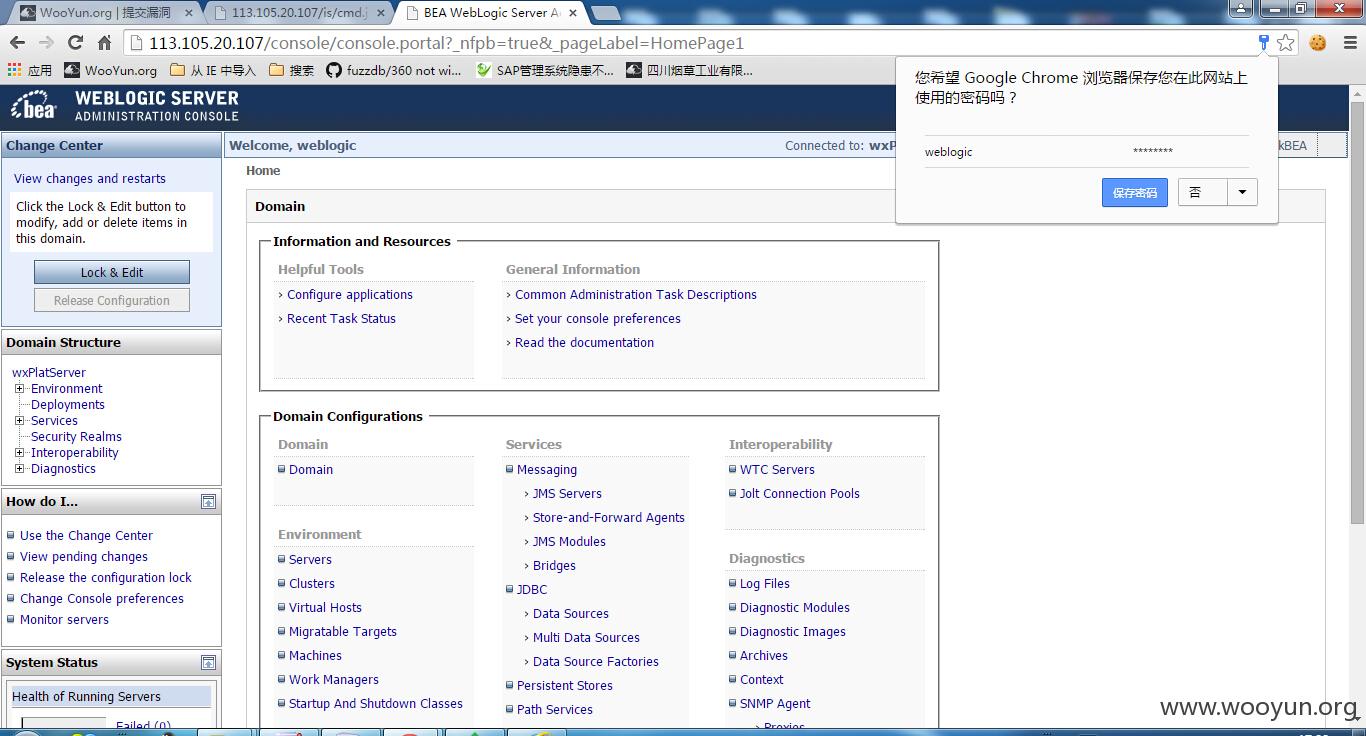Open Use the Change Center help link
Viewport: 1366px width, 736px height.
click(86, 536)
